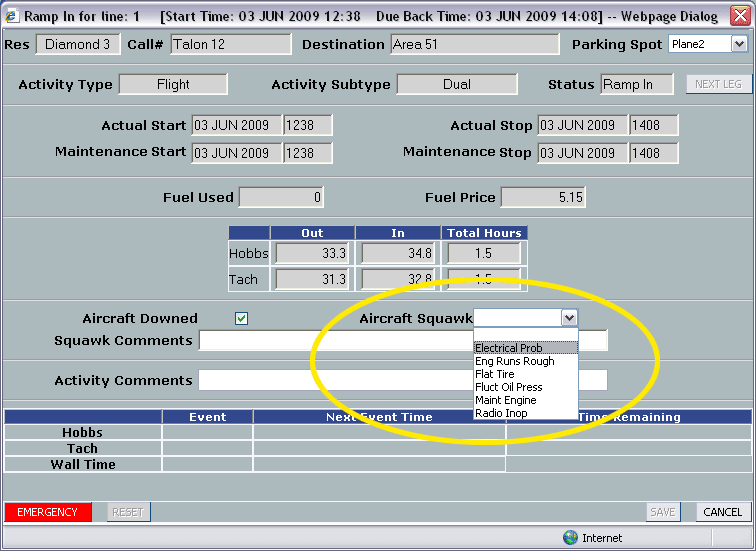This screenshot has height=551, width=756.
Task: Click the Call# field showing Talon 12
Action: point(231,44)
